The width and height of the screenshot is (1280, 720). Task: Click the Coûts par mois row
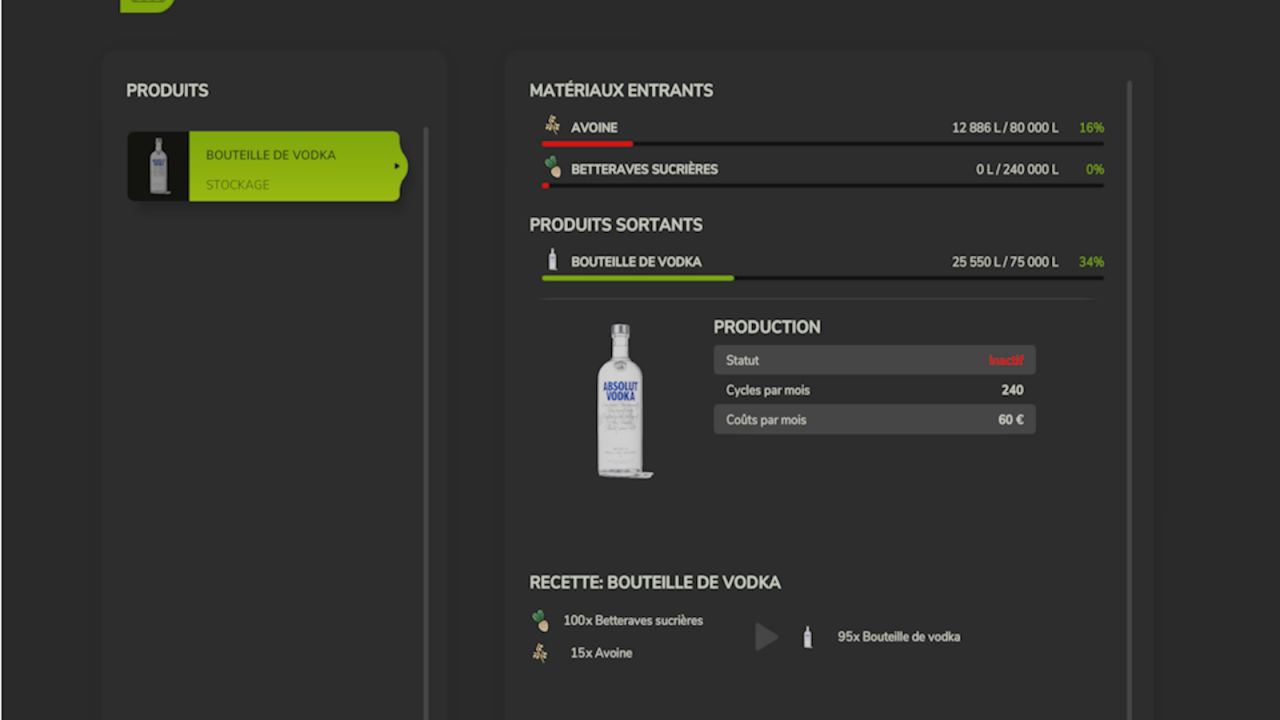pos(874,420)
